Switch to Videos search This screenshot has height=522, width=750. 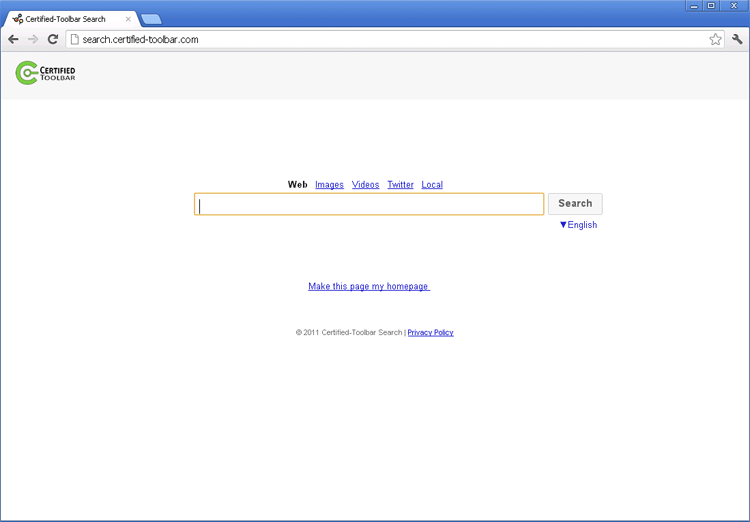(x=365, y=185)
